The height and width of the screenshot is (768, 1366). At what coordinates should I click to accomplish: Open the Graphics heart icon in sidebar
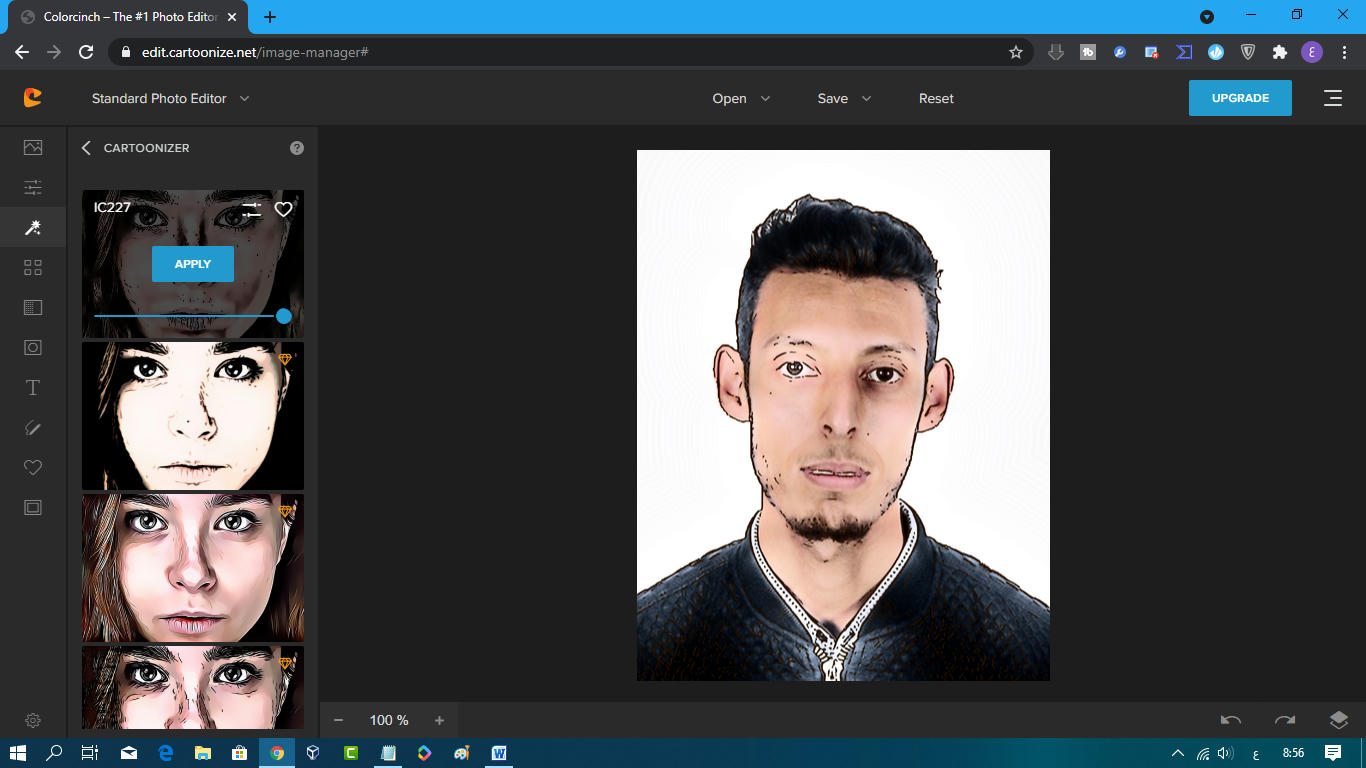33,467
